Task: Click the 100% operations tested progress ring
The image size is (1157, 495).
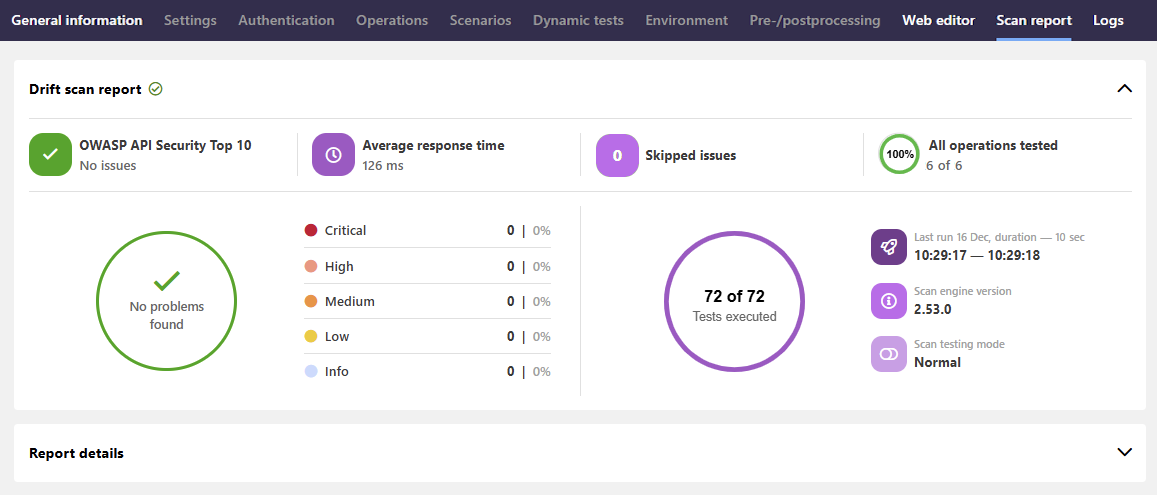Action: 900,155
